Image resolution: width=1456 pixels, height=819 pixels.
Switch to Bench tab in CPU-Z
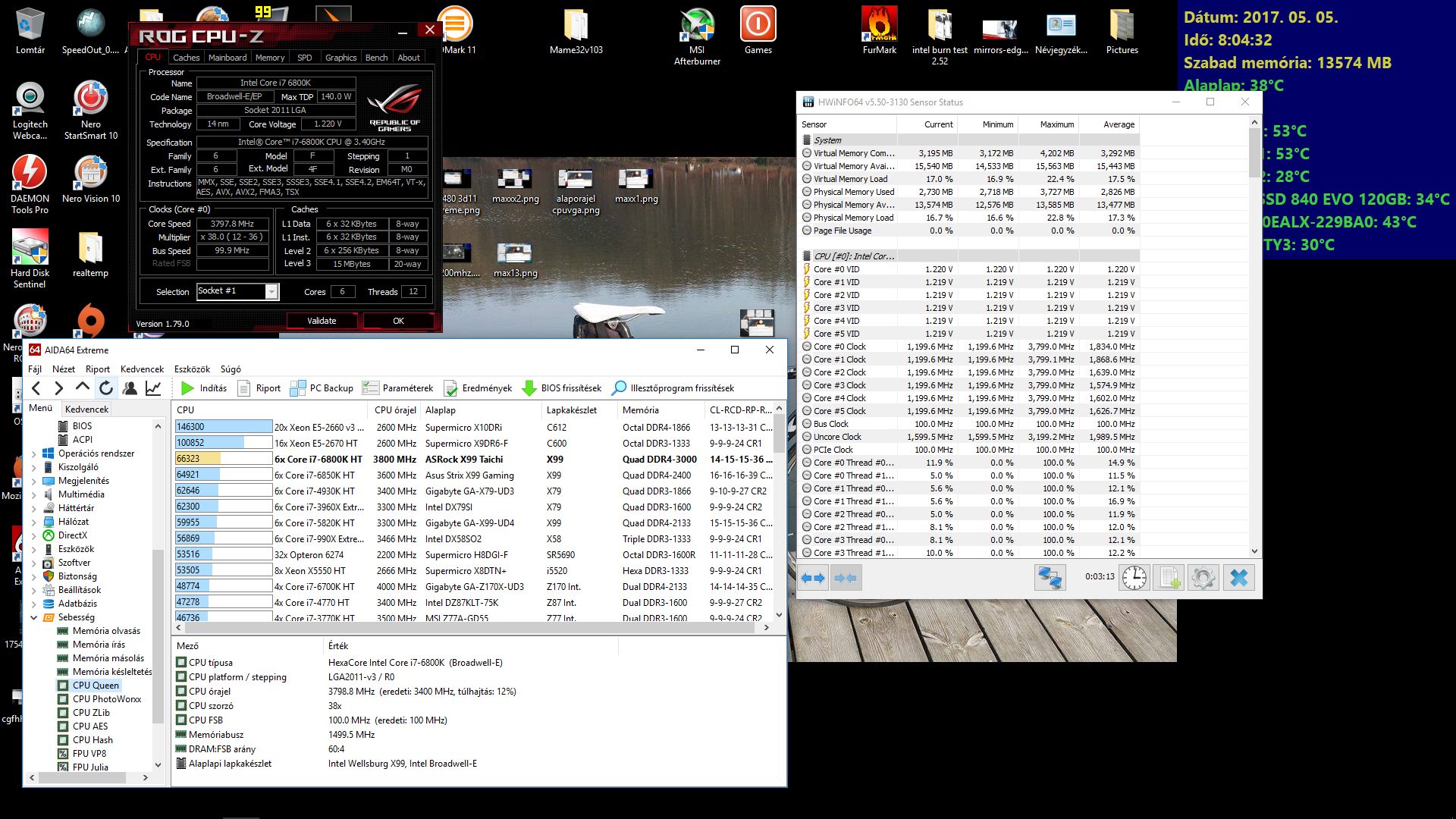[x=376, y=58]
